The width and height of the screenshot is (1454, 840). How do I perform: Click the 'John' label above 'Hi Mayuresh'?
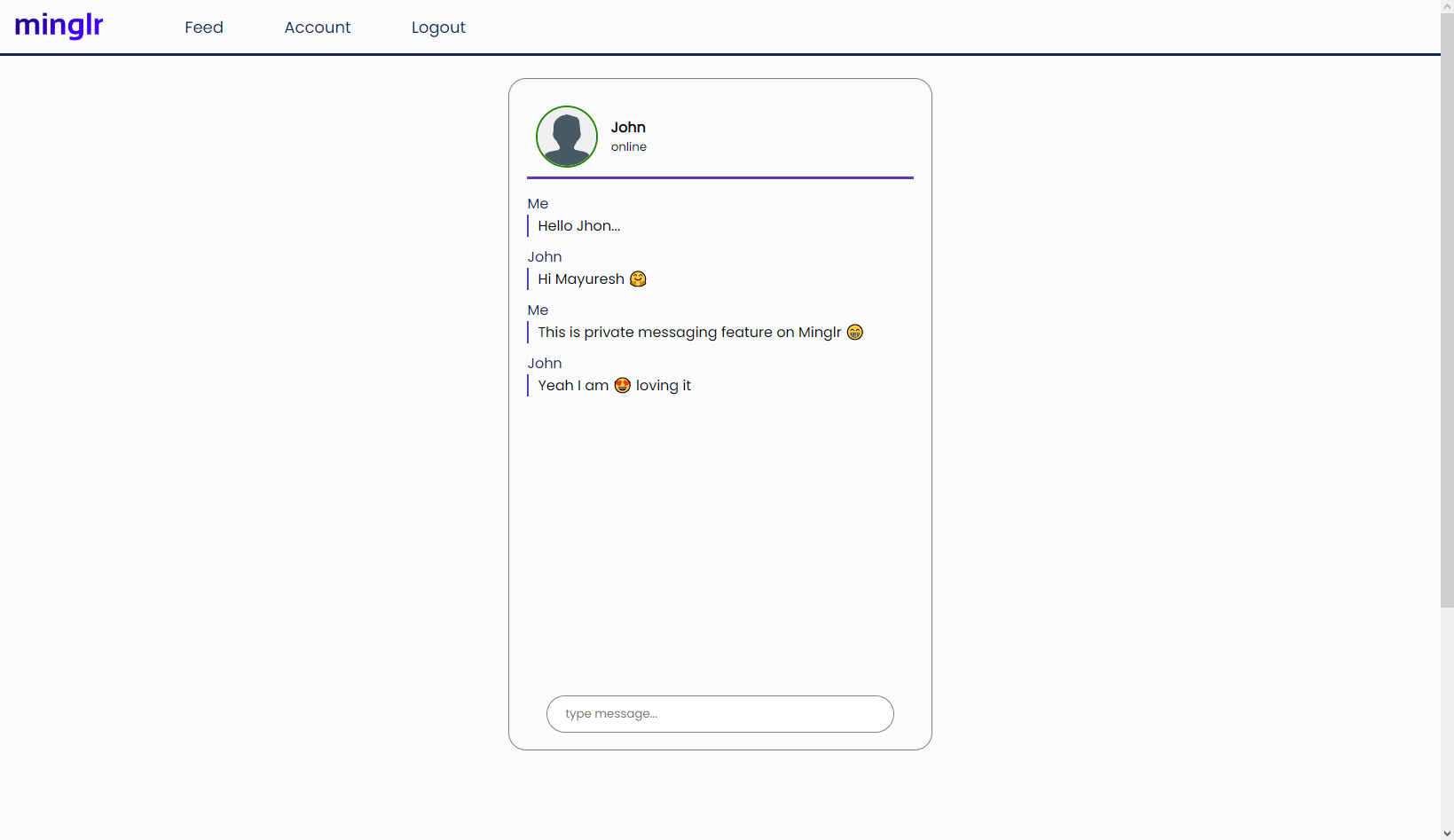click(x=545, y=257)
